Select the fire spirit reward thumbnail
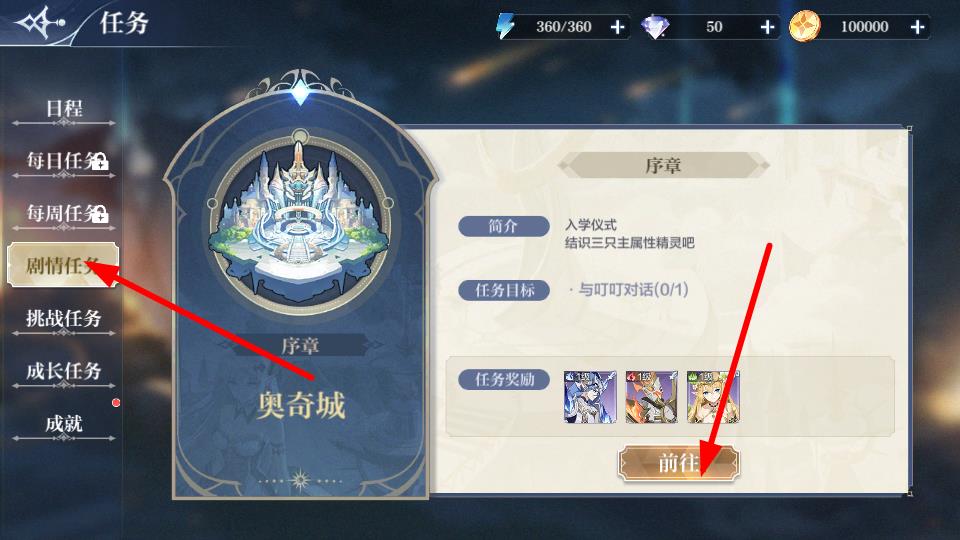 pos(651,397)
